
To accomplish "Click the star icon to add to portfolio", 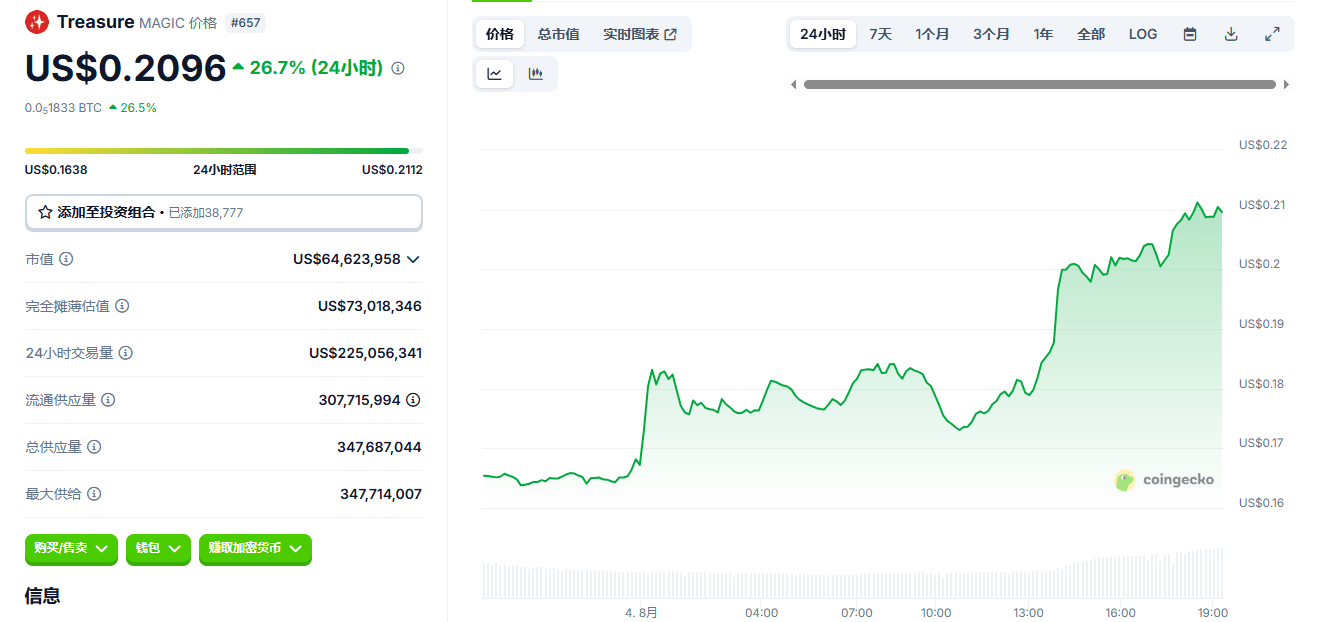I will click(x=45, y=212).
